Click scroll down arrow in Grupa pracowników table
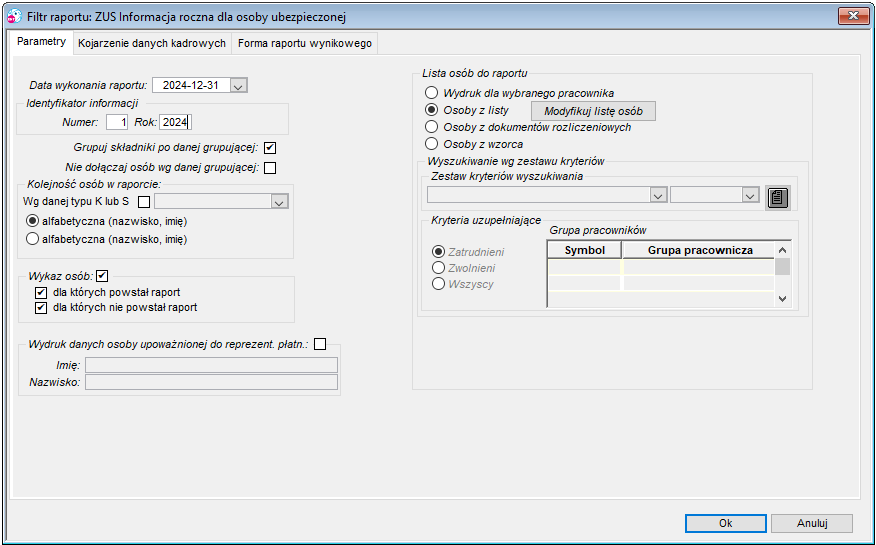The height and width of the screenshot is (545, 876). point(782,299)
